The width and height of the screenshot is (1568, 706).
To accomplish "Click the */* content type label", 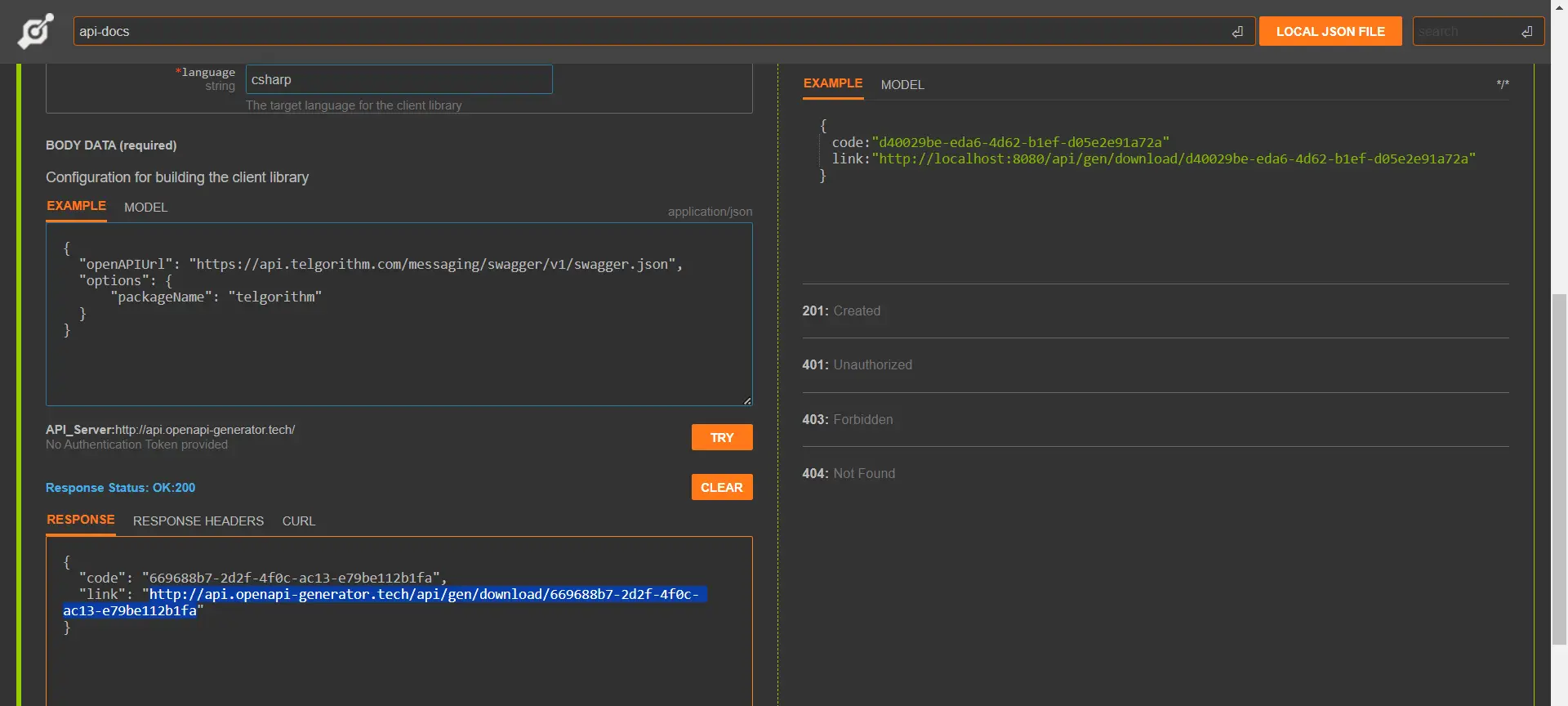I will tap(1503, 84).
